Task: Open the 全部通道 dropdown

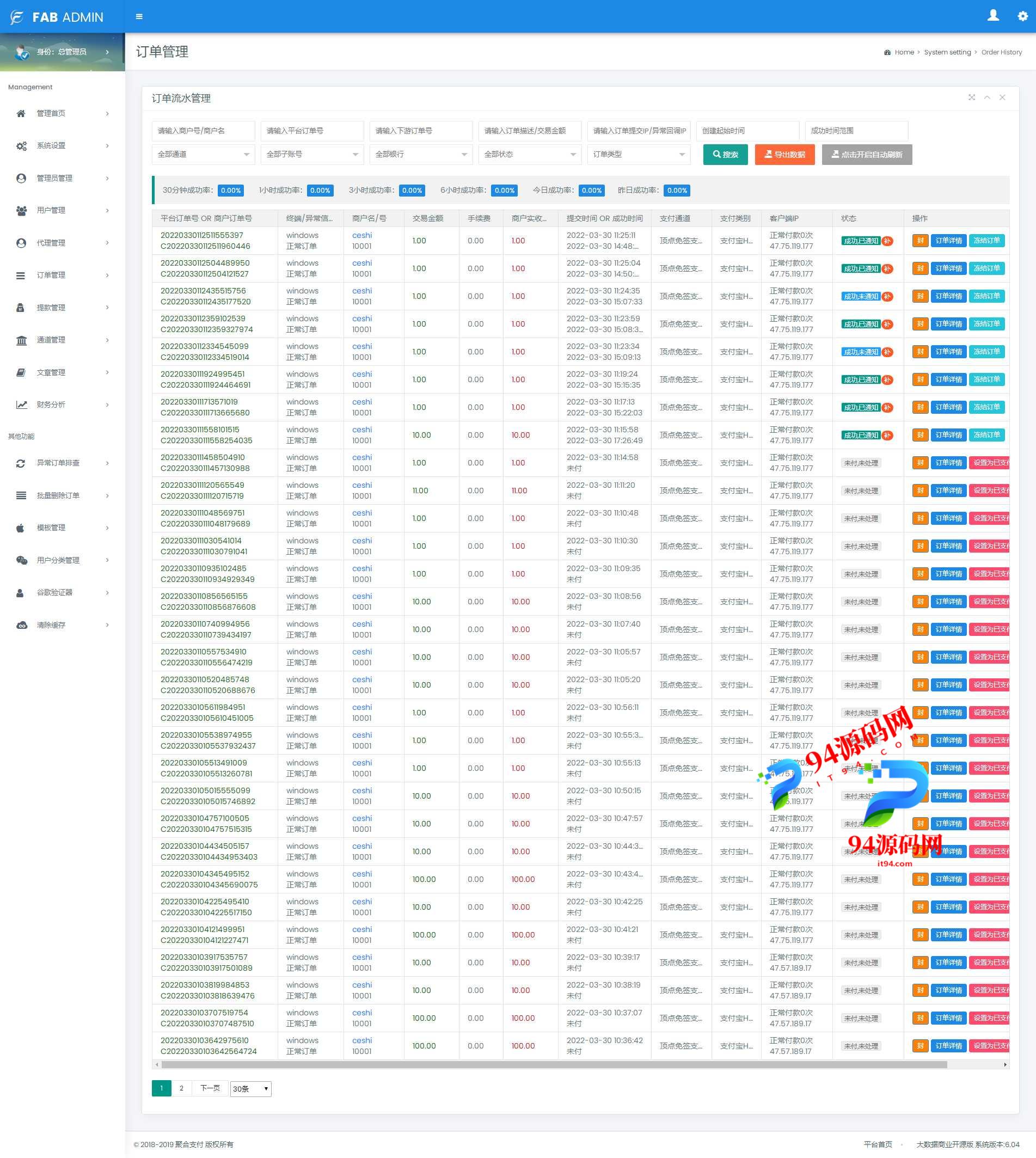Action: (203, 154)
